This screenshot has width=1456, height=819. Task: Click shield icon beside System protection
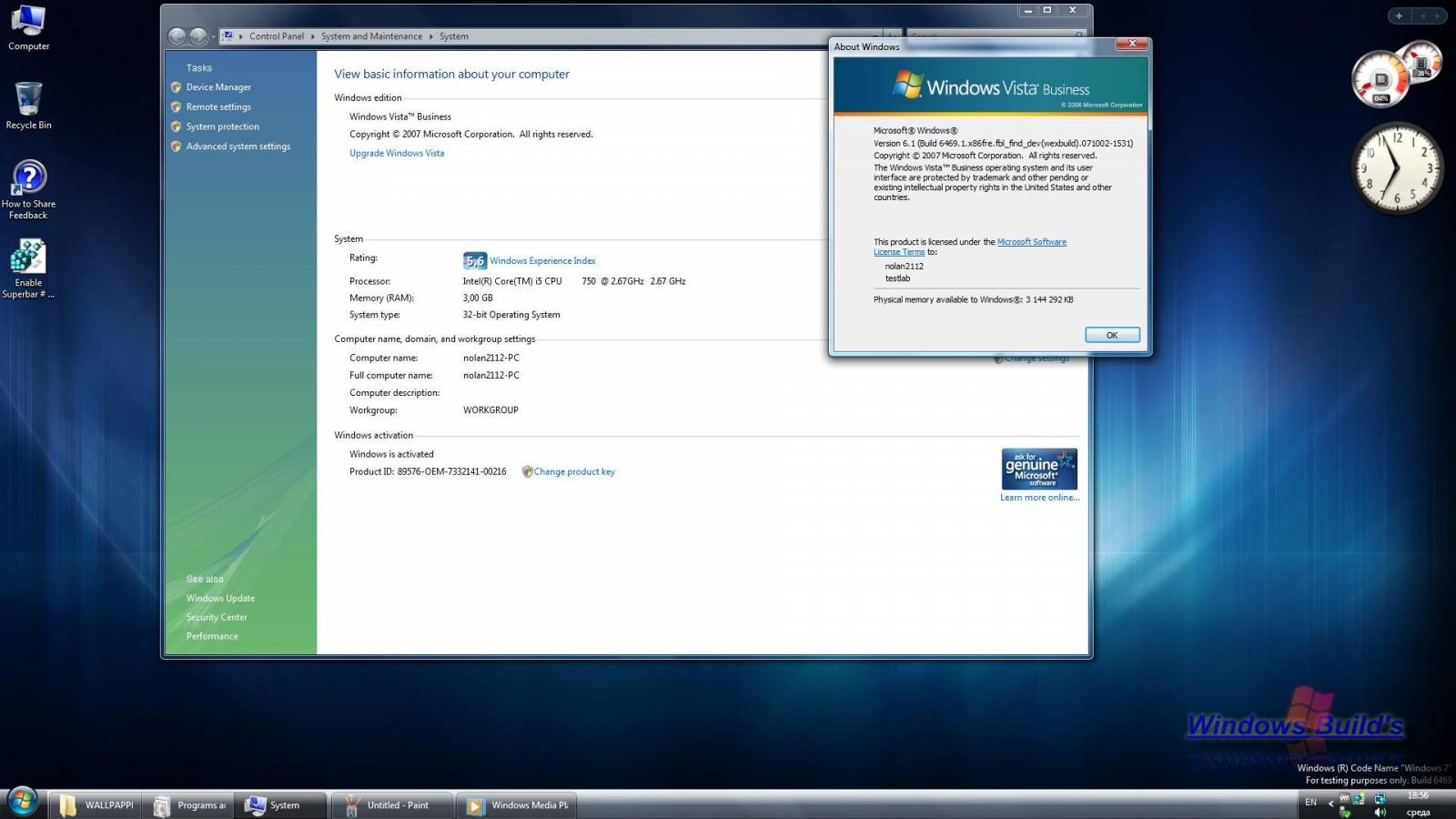[176, 126]
